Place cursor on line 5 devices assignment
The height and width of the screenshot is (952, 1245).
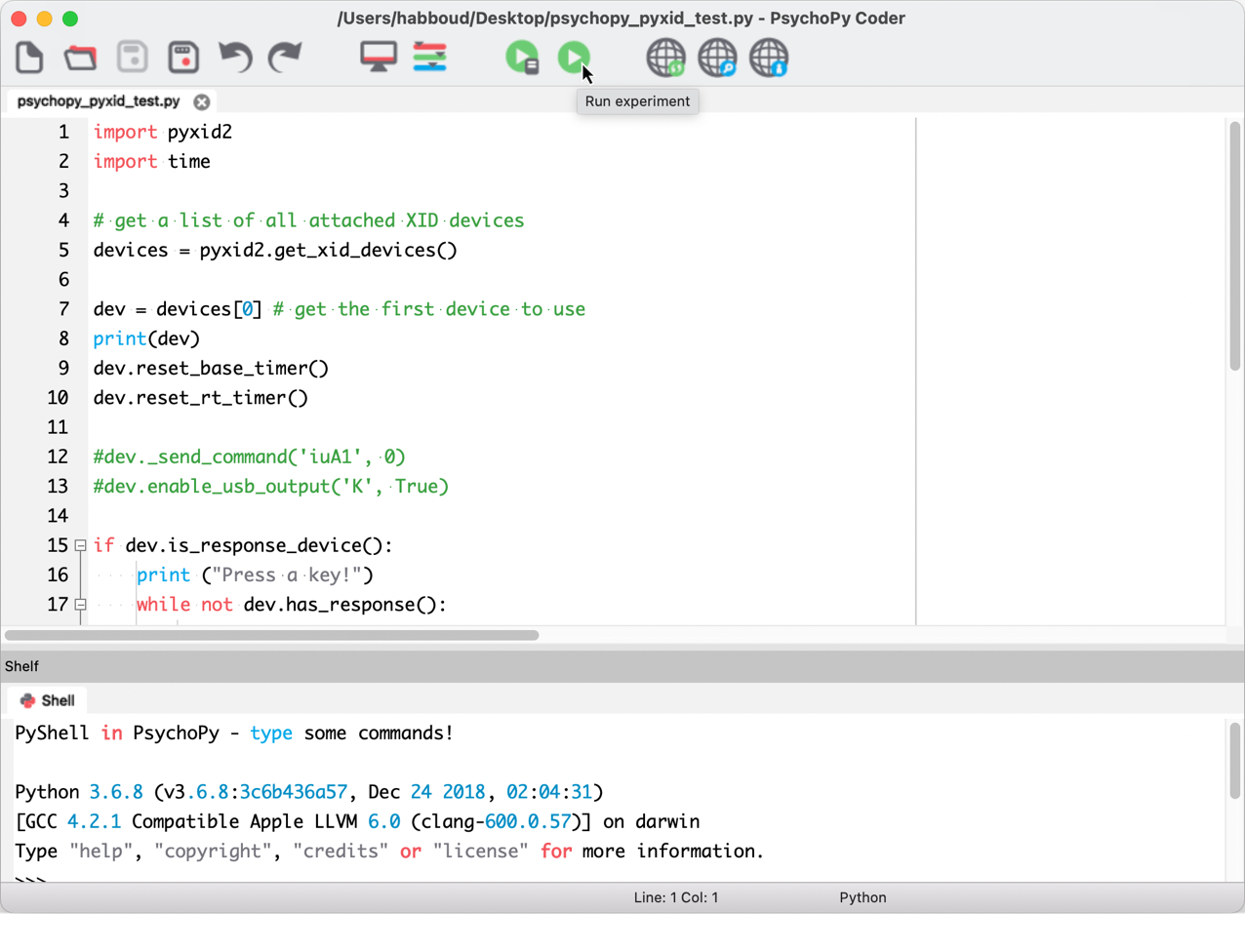pyautogui.click(x=275, y=251)
